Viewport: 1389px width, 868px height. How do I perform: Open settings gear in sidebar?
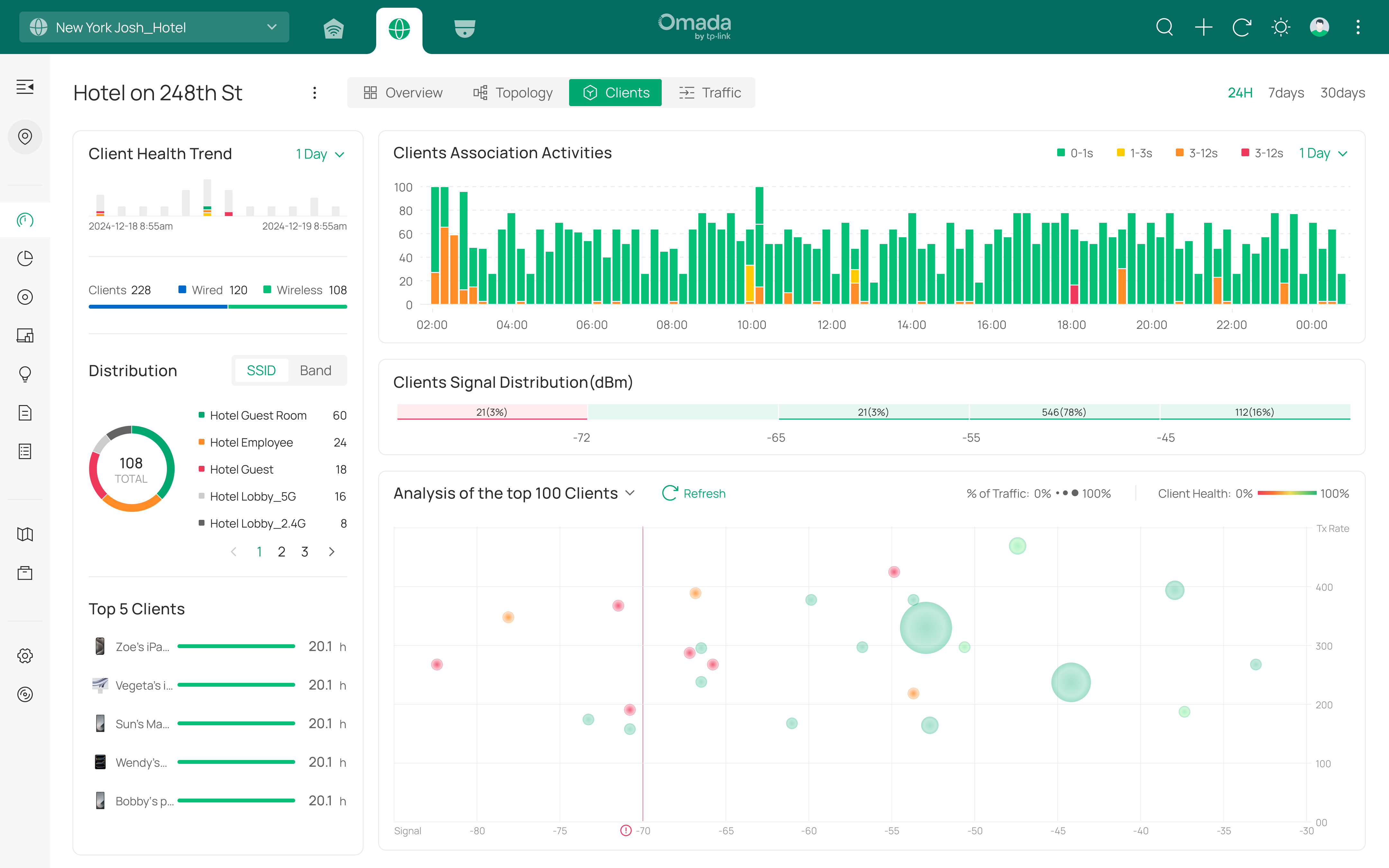25,656
